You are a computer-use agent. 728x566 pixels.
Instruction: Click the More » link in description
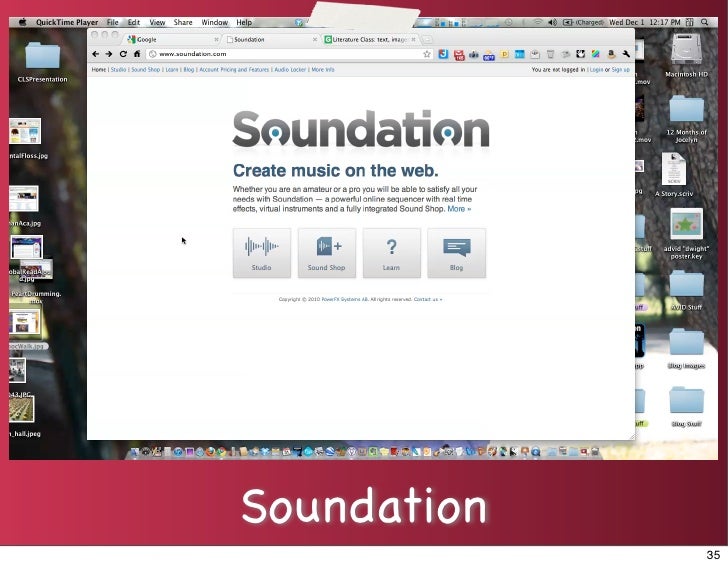[x=459, y=209]
